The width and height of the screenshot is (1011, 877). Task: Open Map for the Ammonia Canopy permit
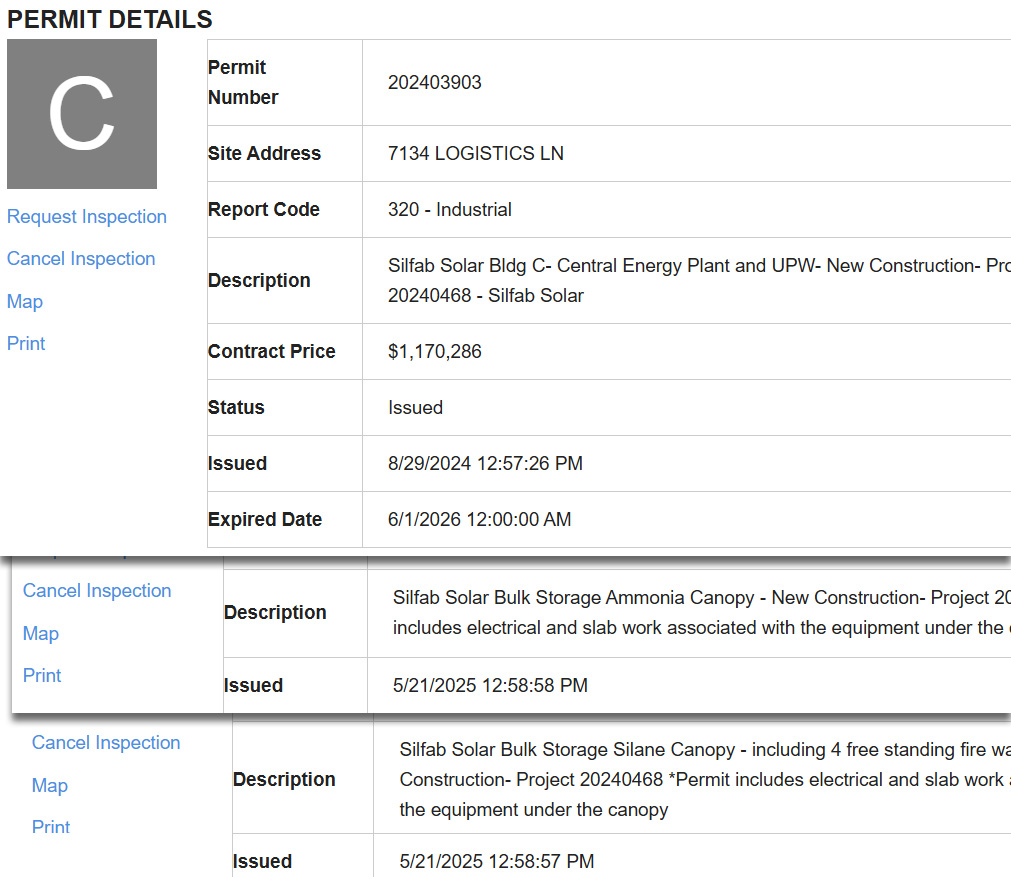point(41,634)
